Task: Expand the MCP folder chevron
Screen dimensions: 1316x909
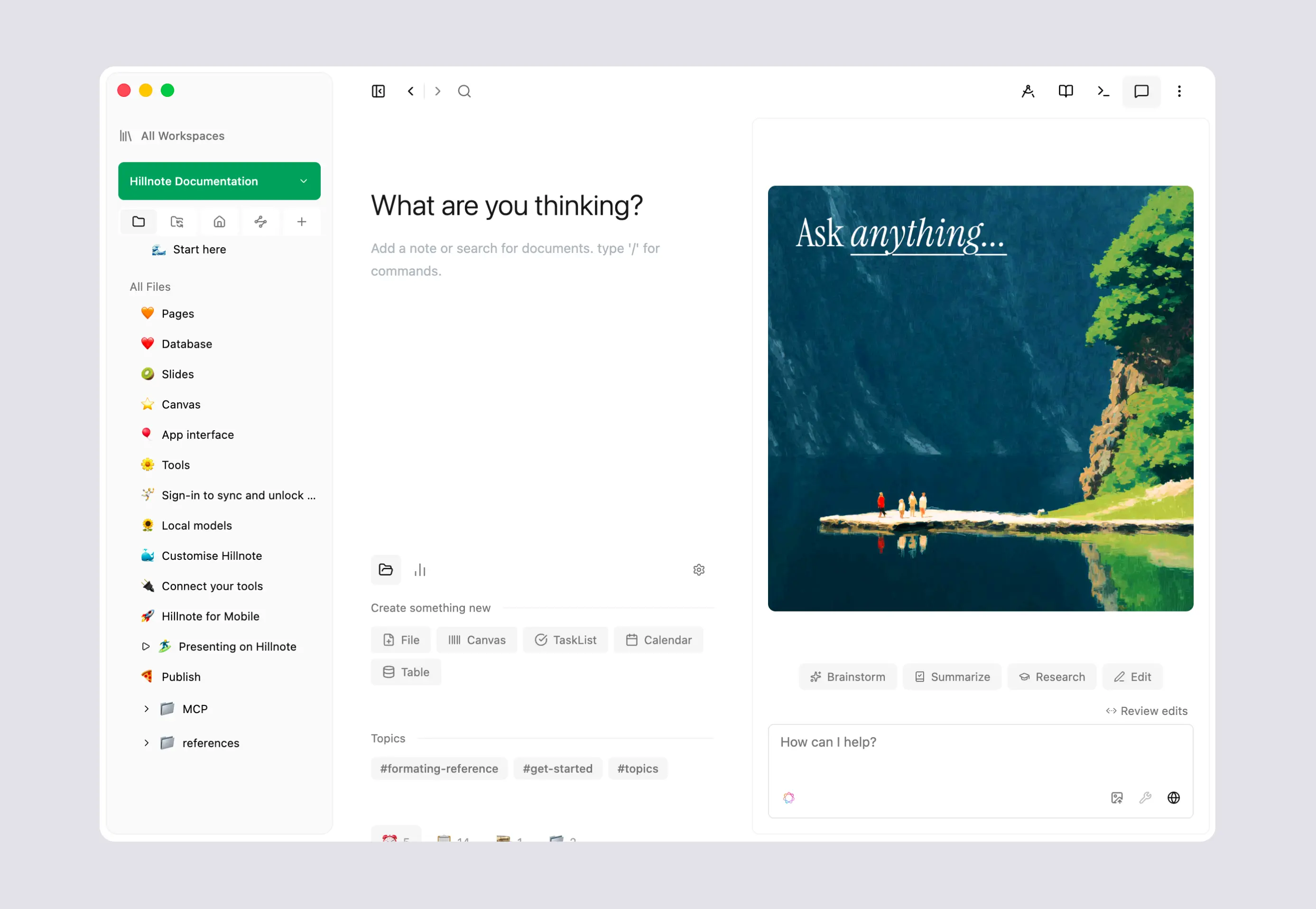Action: (146, 708)
